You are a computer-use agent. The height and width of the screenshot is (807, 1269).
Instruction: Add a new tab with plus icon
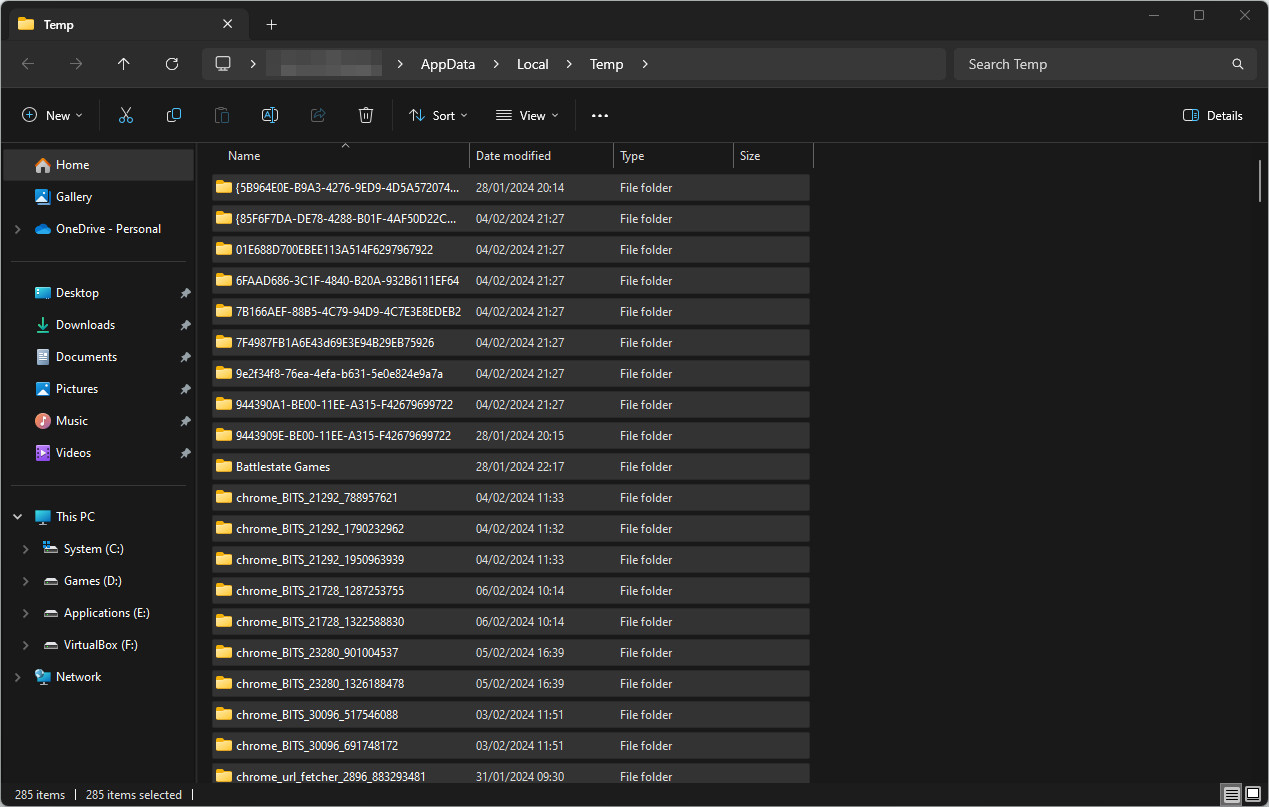coord(272,24)
